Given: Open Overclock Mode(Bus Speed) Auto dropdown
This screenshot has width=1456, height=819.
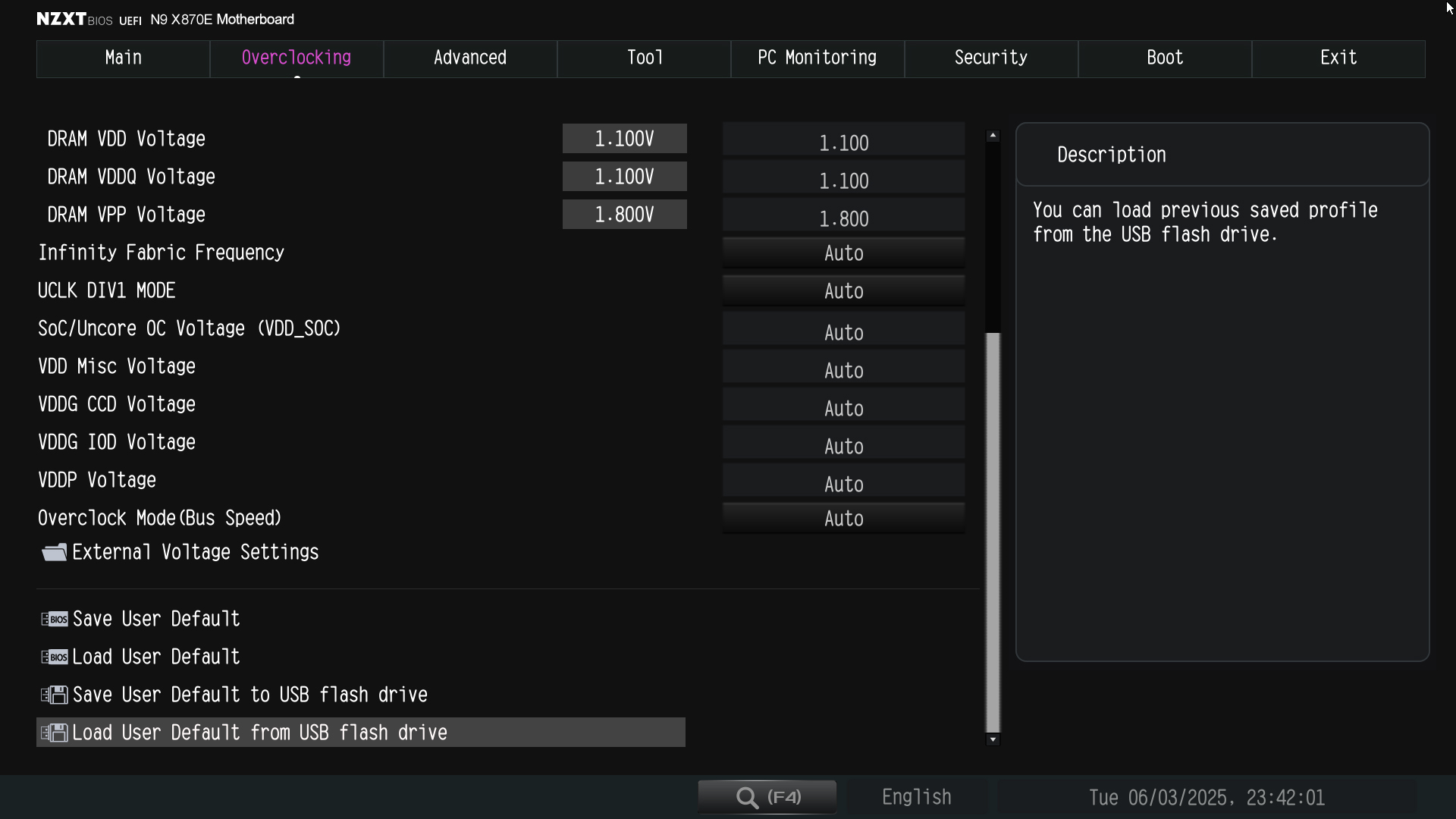Looking at the screenshot, I should pos(843,519).
